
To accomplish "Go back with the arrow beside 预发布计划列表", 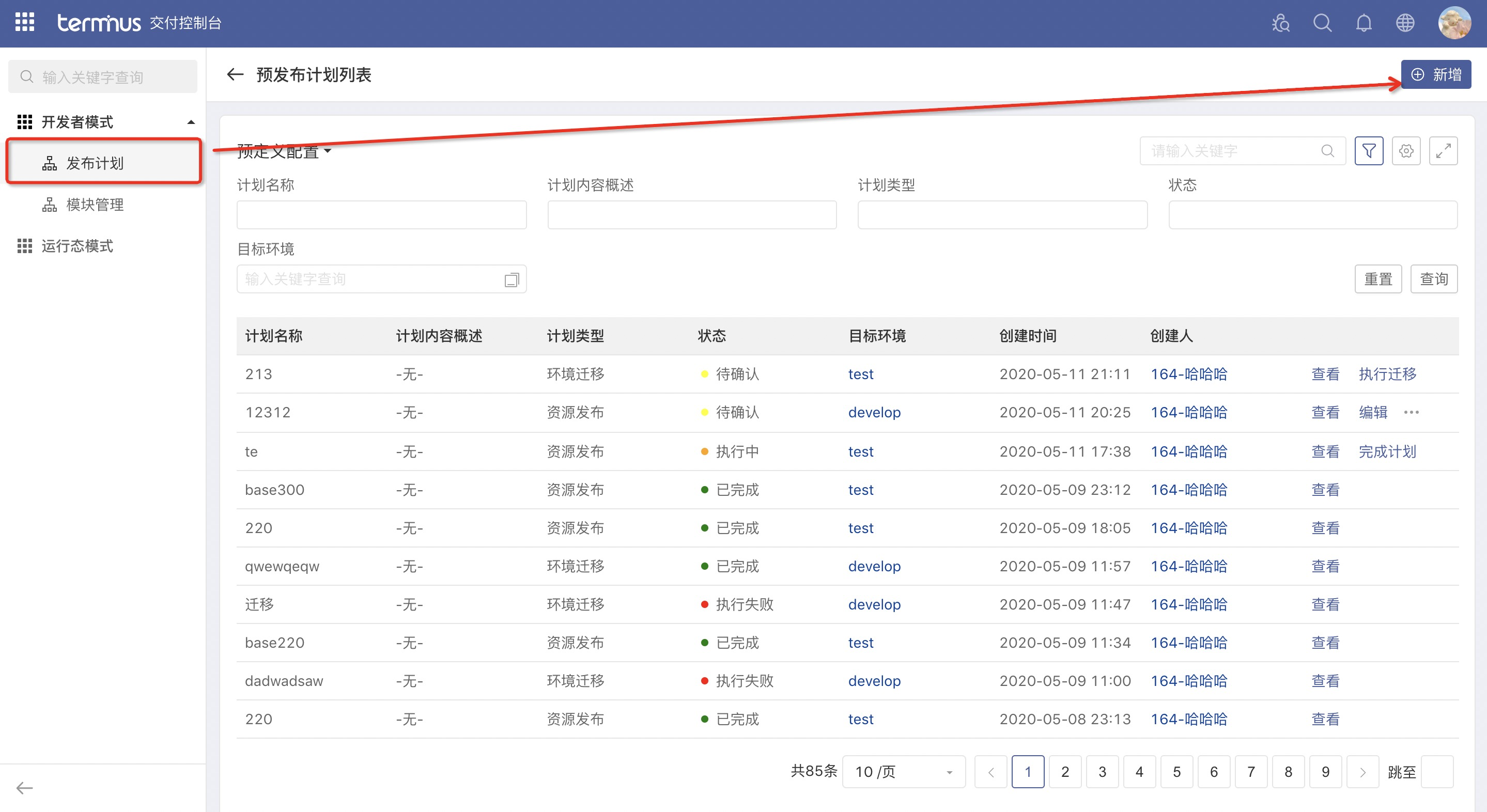I will 235,74.
